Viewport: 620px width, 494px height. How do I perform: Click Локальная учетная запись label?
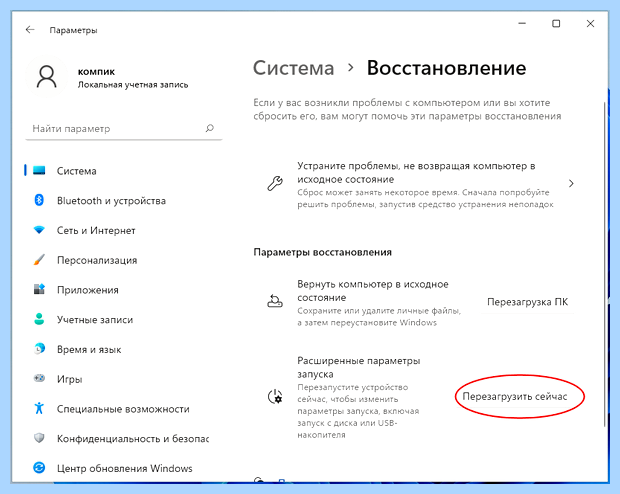(x=133, y=85)
